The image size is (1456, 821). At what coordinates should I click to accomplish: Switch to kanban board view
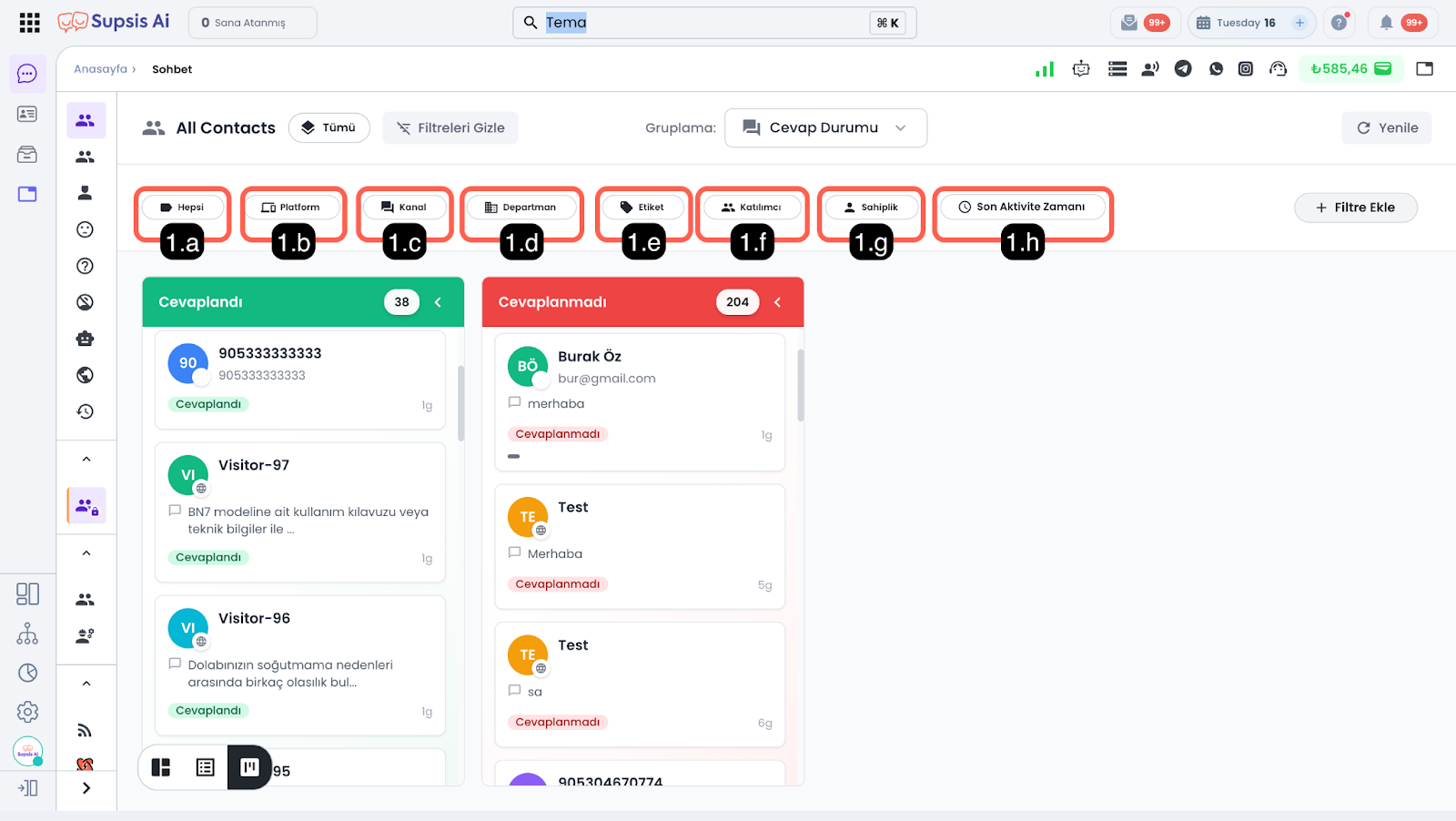click(x=249, y=767)
